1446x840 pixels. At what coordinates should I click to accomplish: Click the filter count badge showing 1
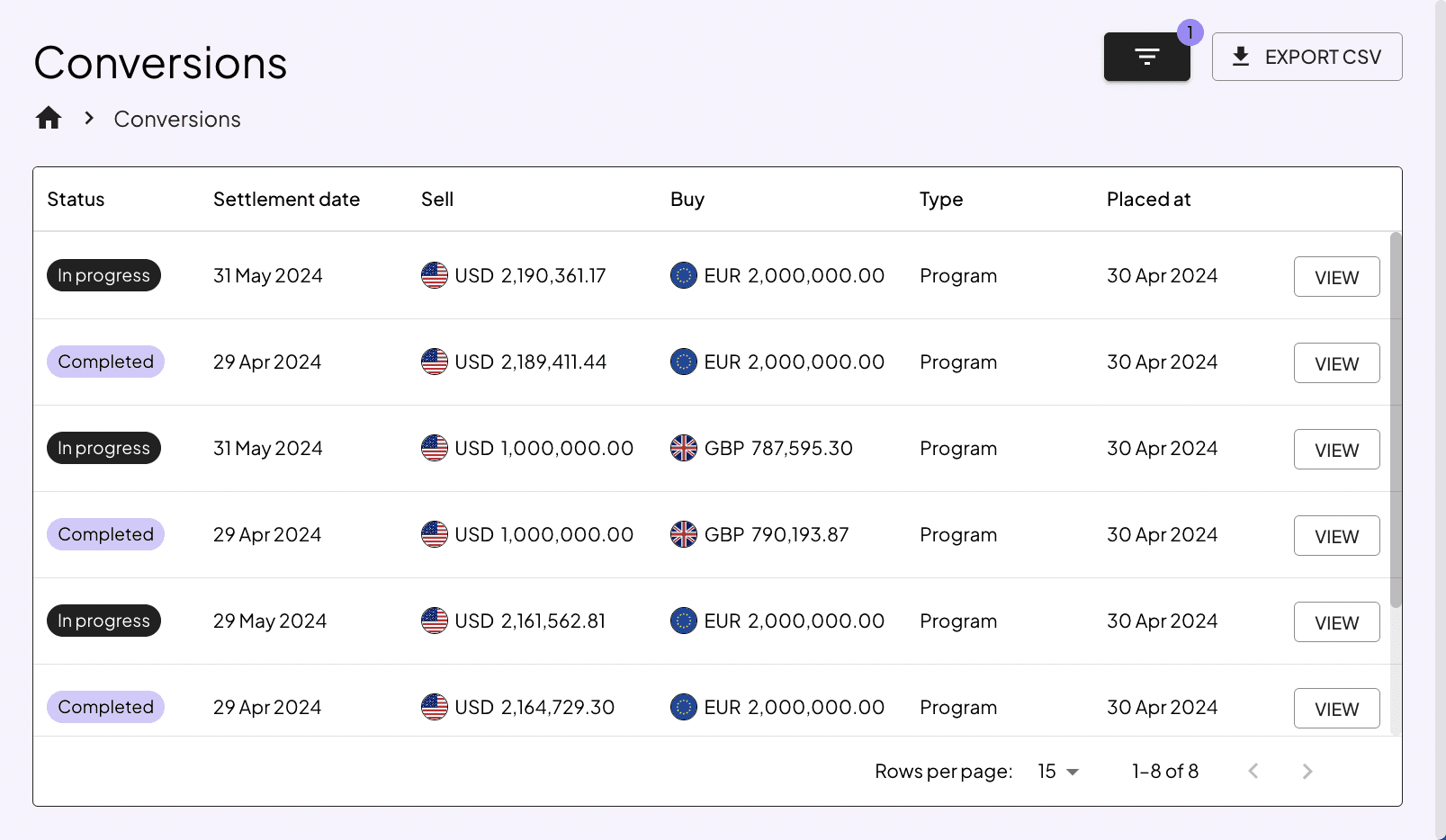pyautogui.click(x=1190, y=32)
